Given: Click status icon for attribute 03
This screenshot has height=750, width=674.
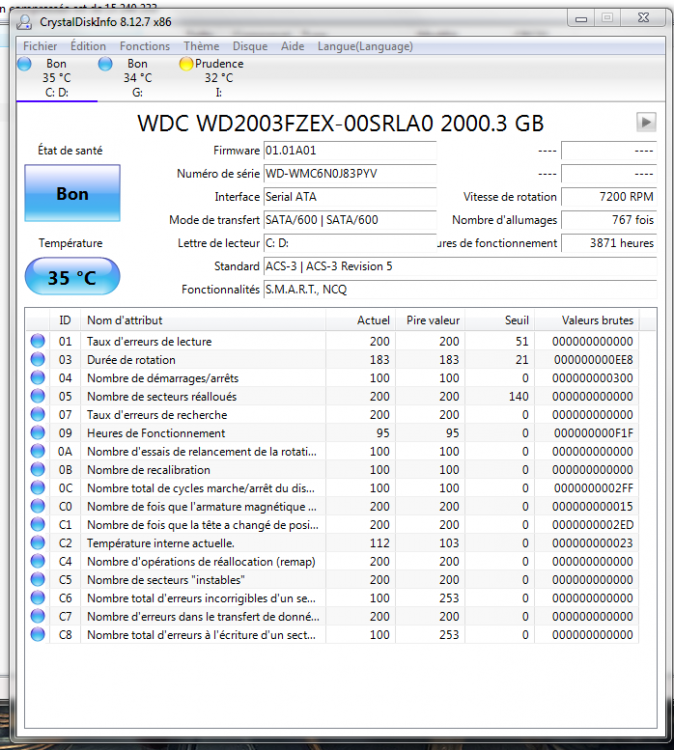Looking at the screenshot, I should (x=37, y=359).
